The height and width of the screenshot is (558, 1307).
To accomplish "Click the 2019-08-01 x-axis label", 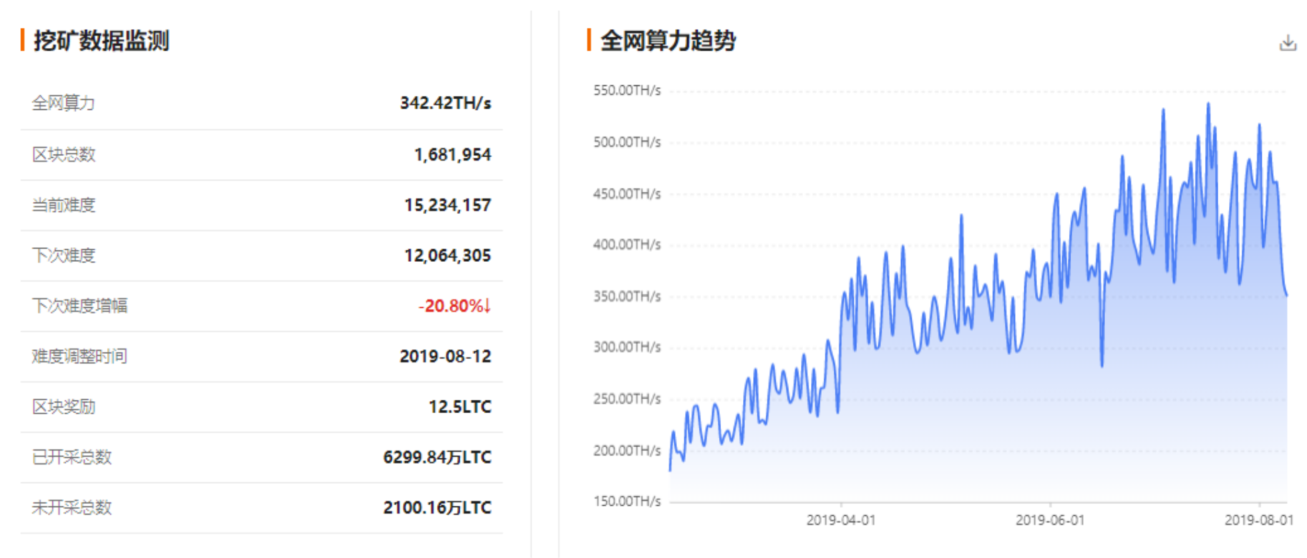I will tap(1259, 520).
